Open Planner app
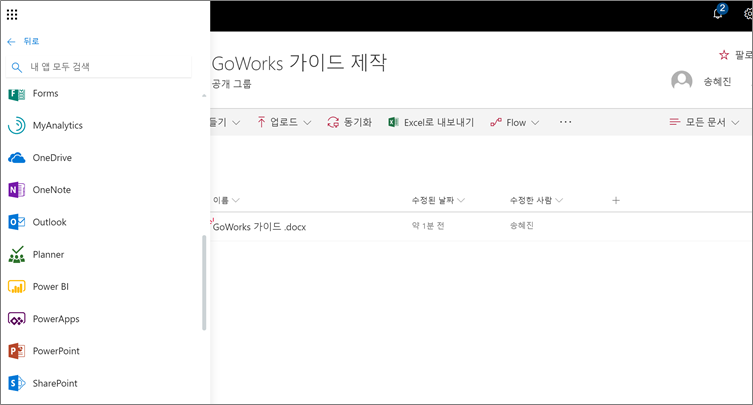The width and height of the screenshot is (753, 405). (x=48, y=255)
